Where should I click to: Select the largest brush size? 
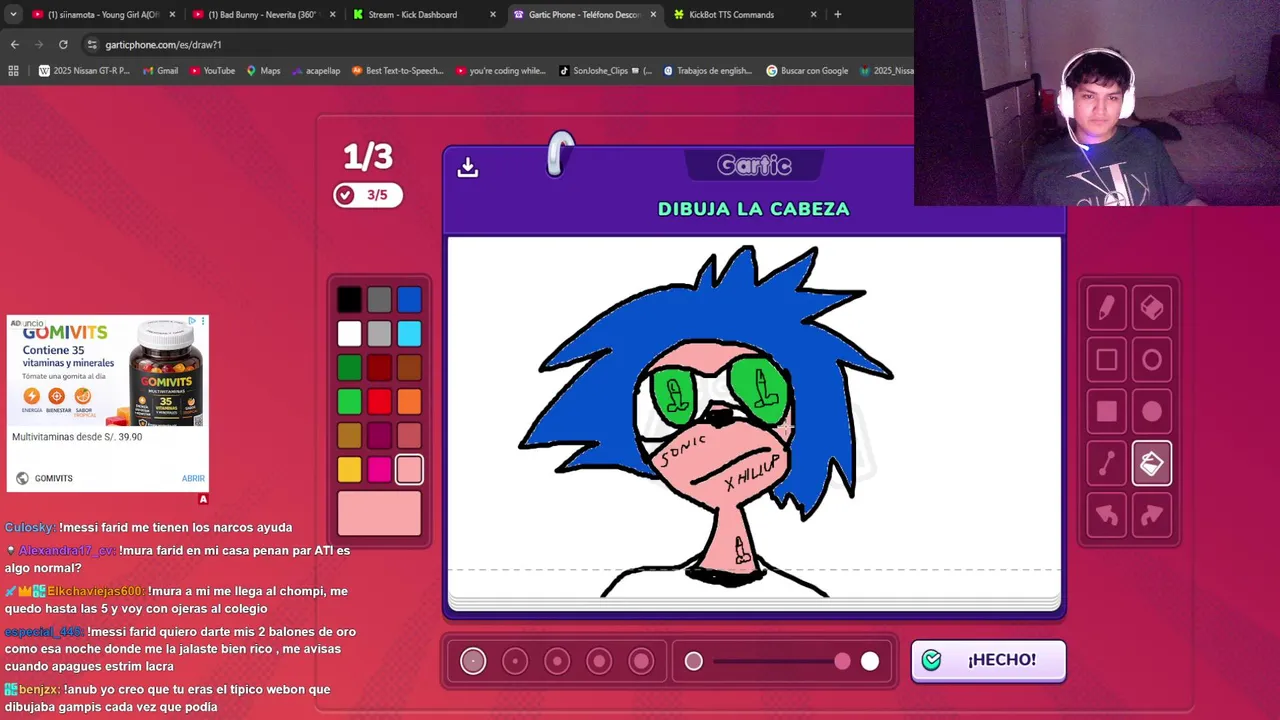[641, 661]
